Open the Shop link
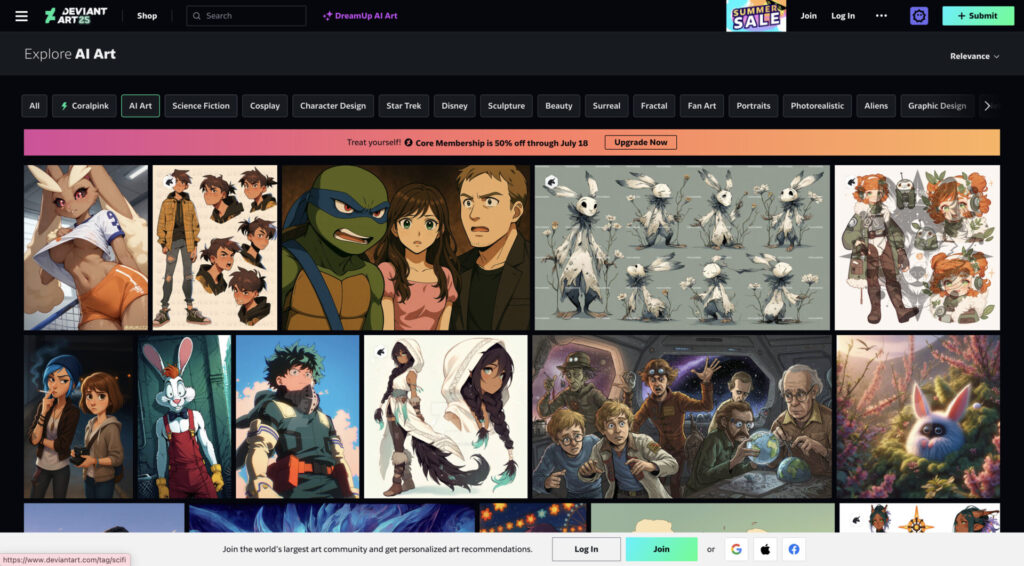Image resolution: width=1024 pixels, height=566 pixels. click(x=147, y=16)
